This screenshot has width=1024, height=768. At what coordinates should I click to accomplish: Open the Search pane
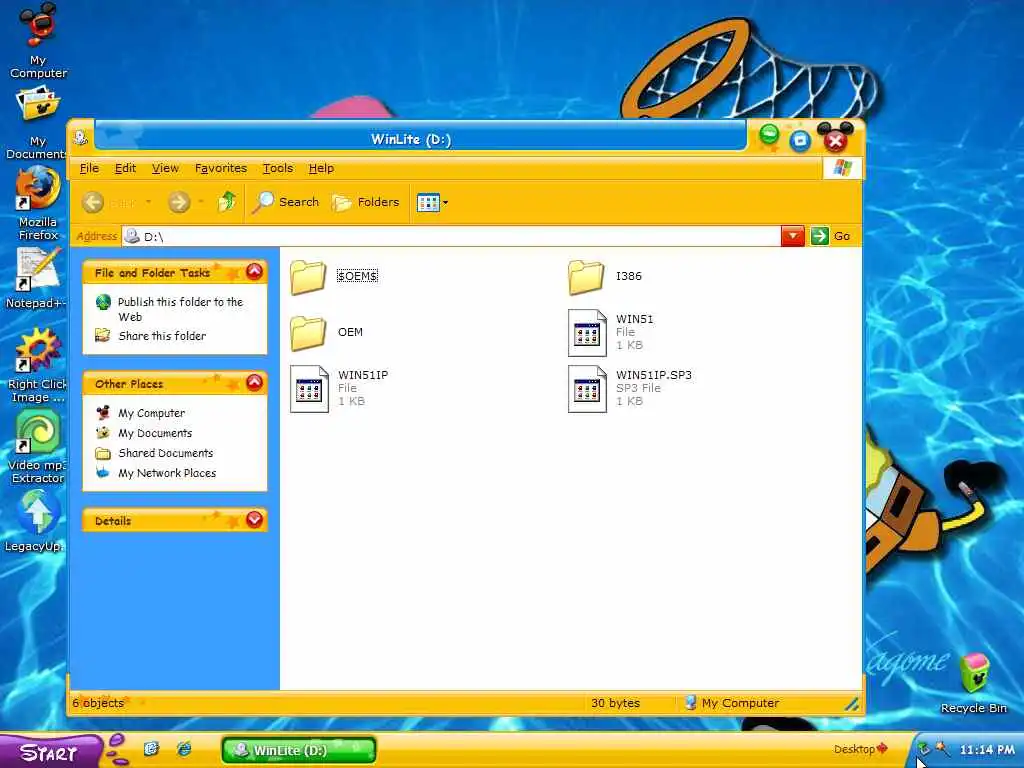286,202
